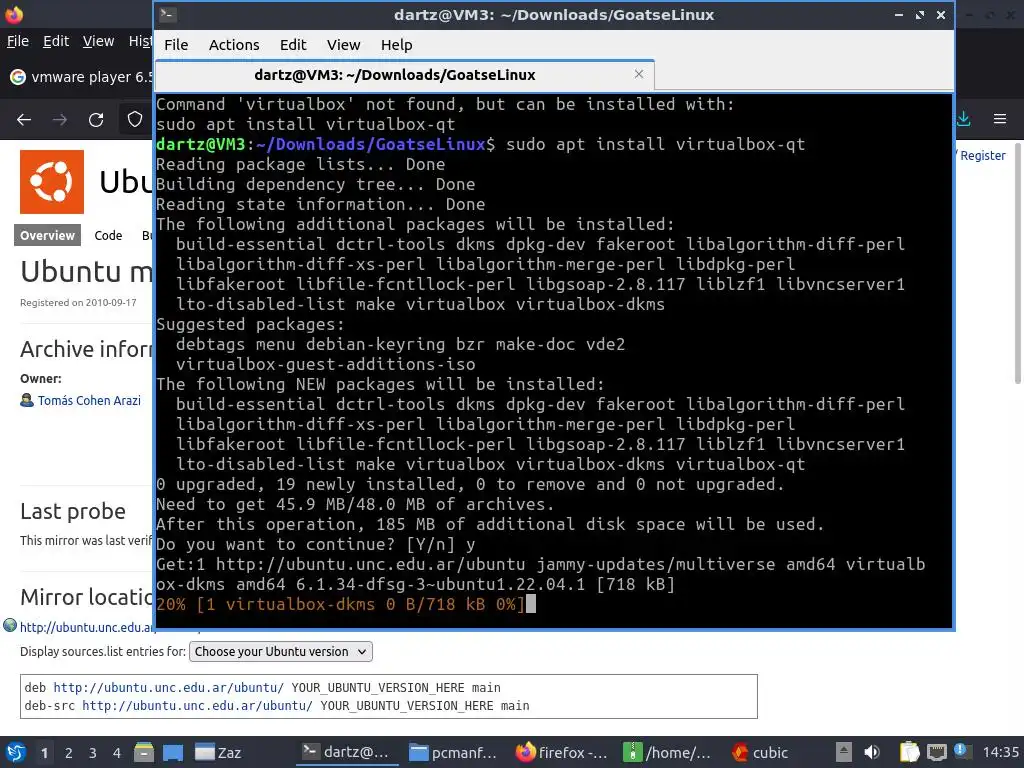Click deb-src http://ubuntu.unc.edu.ar/ubuntu/ link

pyautogui.click(x=197, y=706)
